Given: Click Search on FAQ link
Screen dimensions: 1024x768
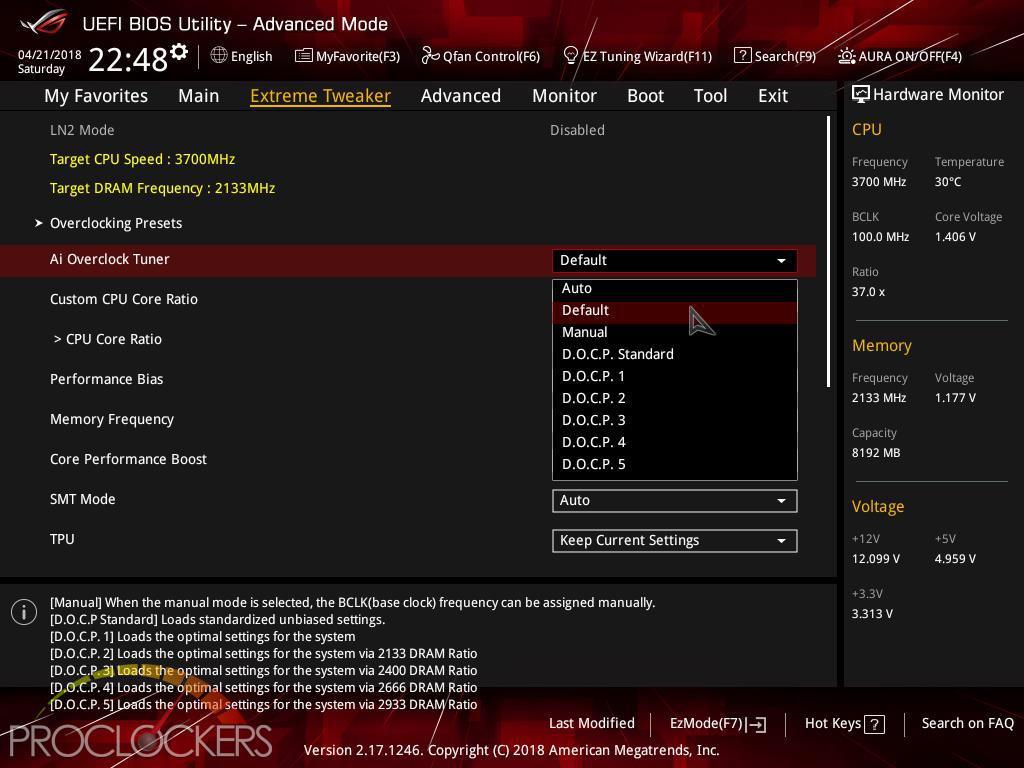Looking at the screenshot, I should click(x=967, y=724).
